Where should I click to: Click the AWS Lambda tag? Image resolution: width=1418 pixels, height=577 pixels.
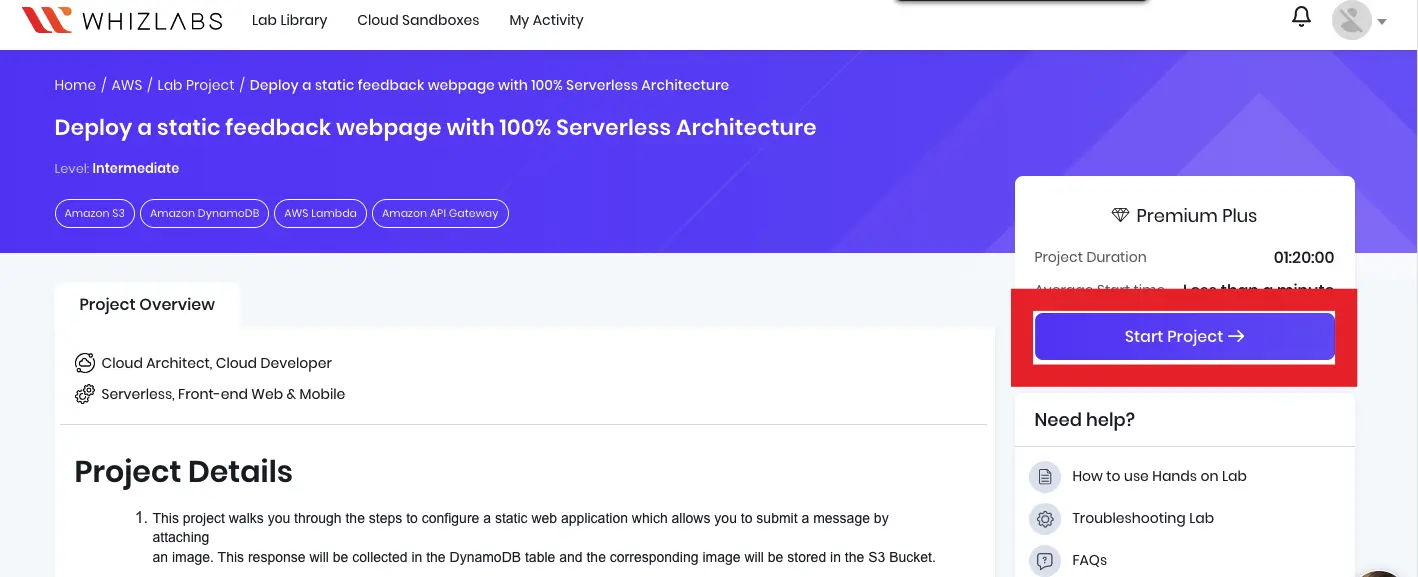click(320, 213)
